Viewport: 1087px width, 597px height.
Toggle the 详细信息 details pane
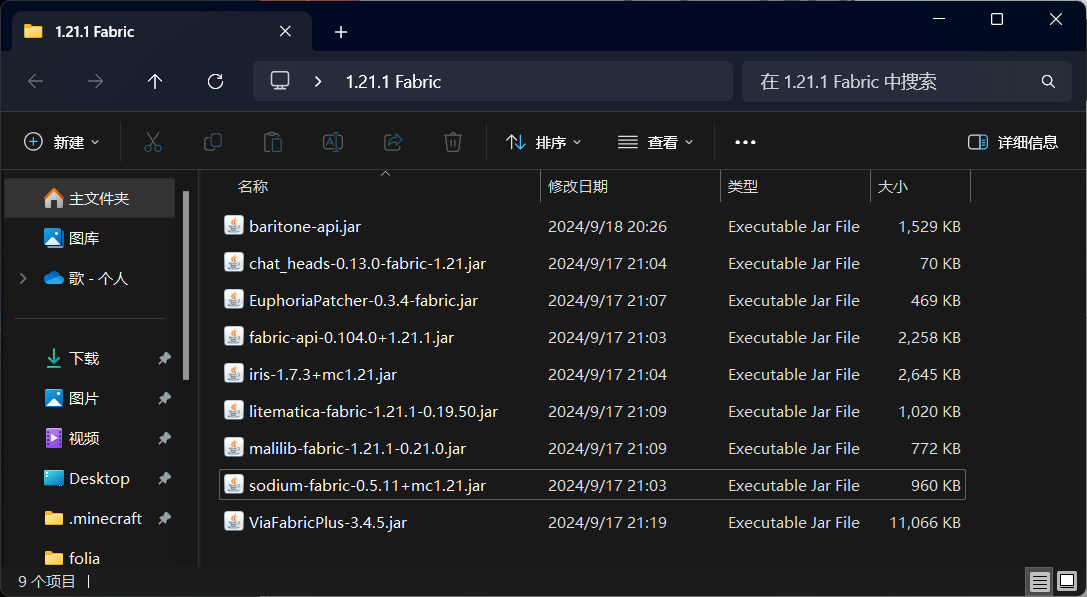point(1013,142)
